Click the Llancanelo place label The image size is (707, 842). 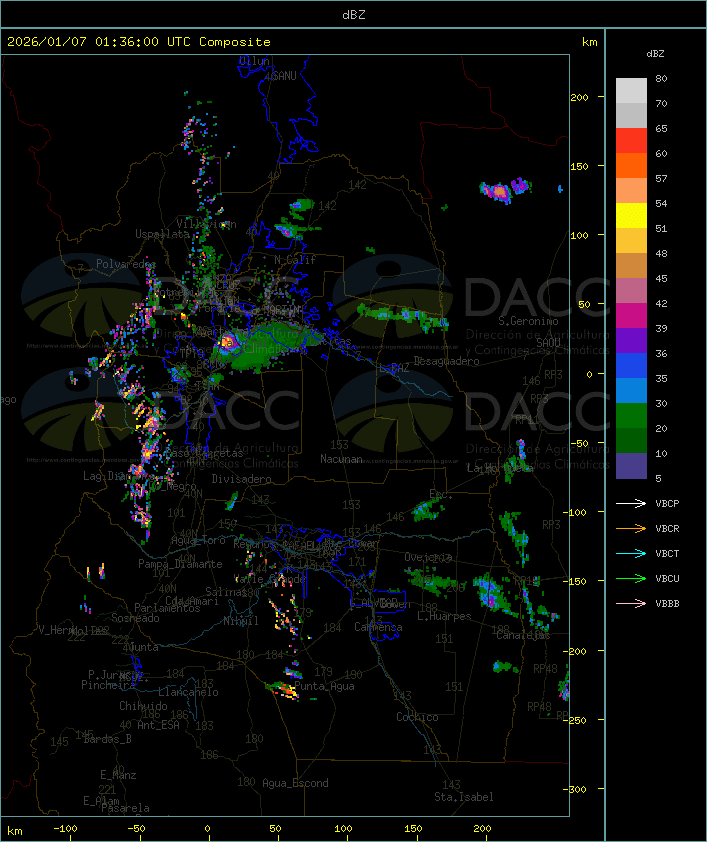coord(188,692)
